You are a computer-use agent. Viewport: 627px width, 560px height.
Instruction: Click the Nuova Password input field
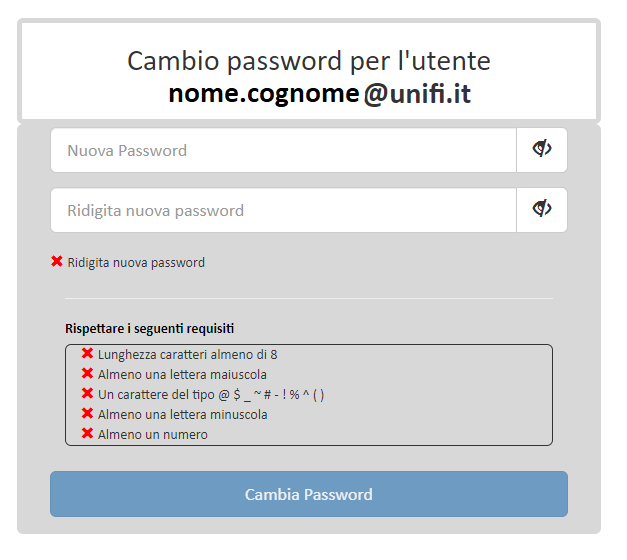284,150
